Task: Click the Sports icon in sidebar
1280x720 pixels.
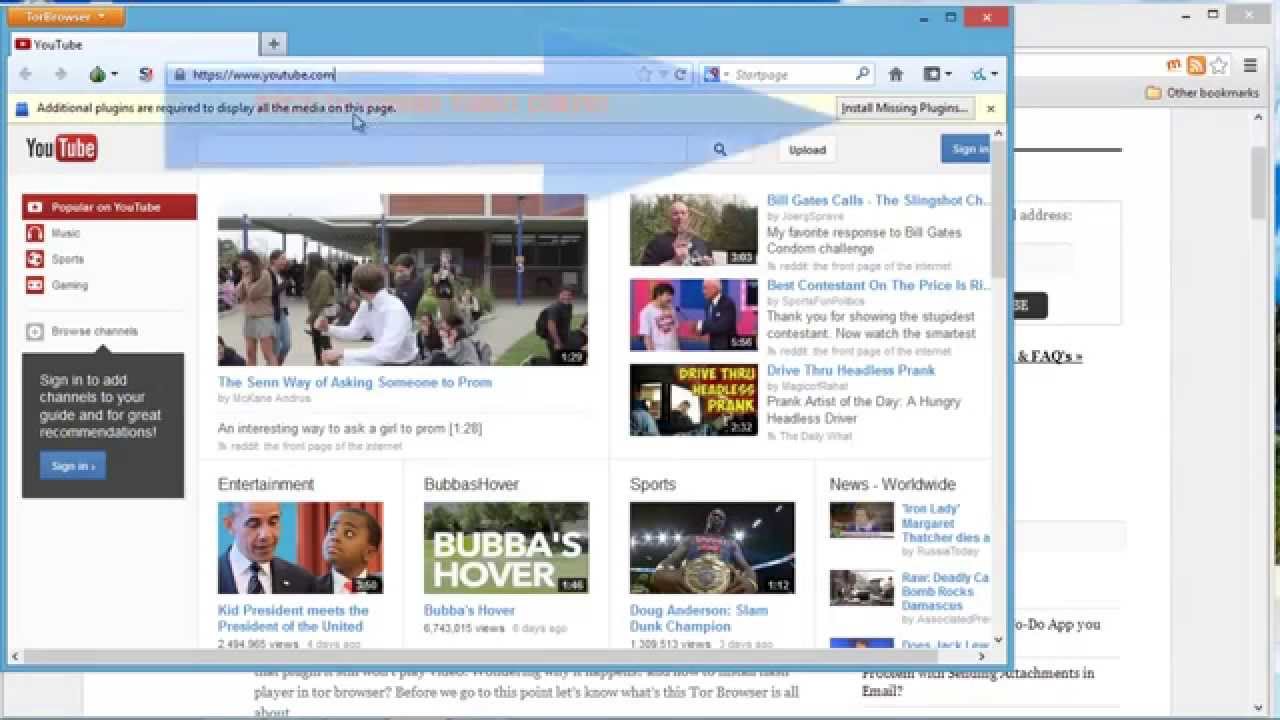Action: [35, 259]
